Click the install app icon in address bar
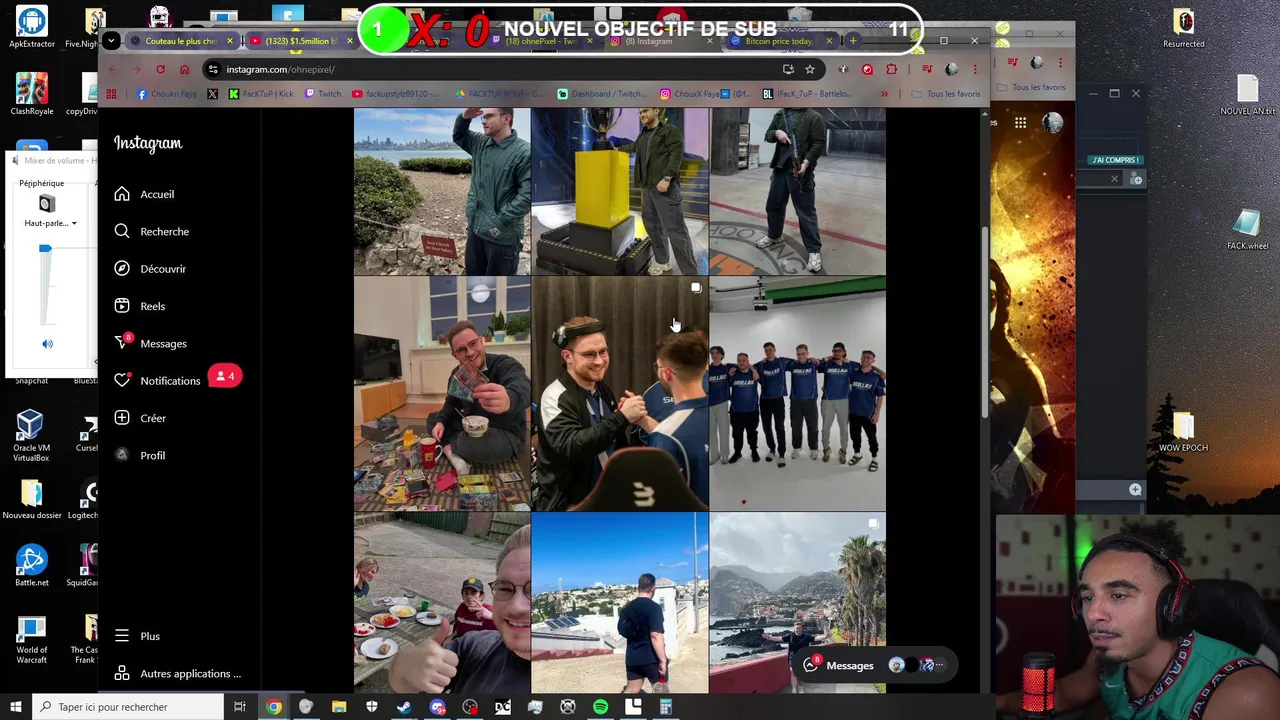The height and width of the screenshot is (720, 1280). (788, 69)
